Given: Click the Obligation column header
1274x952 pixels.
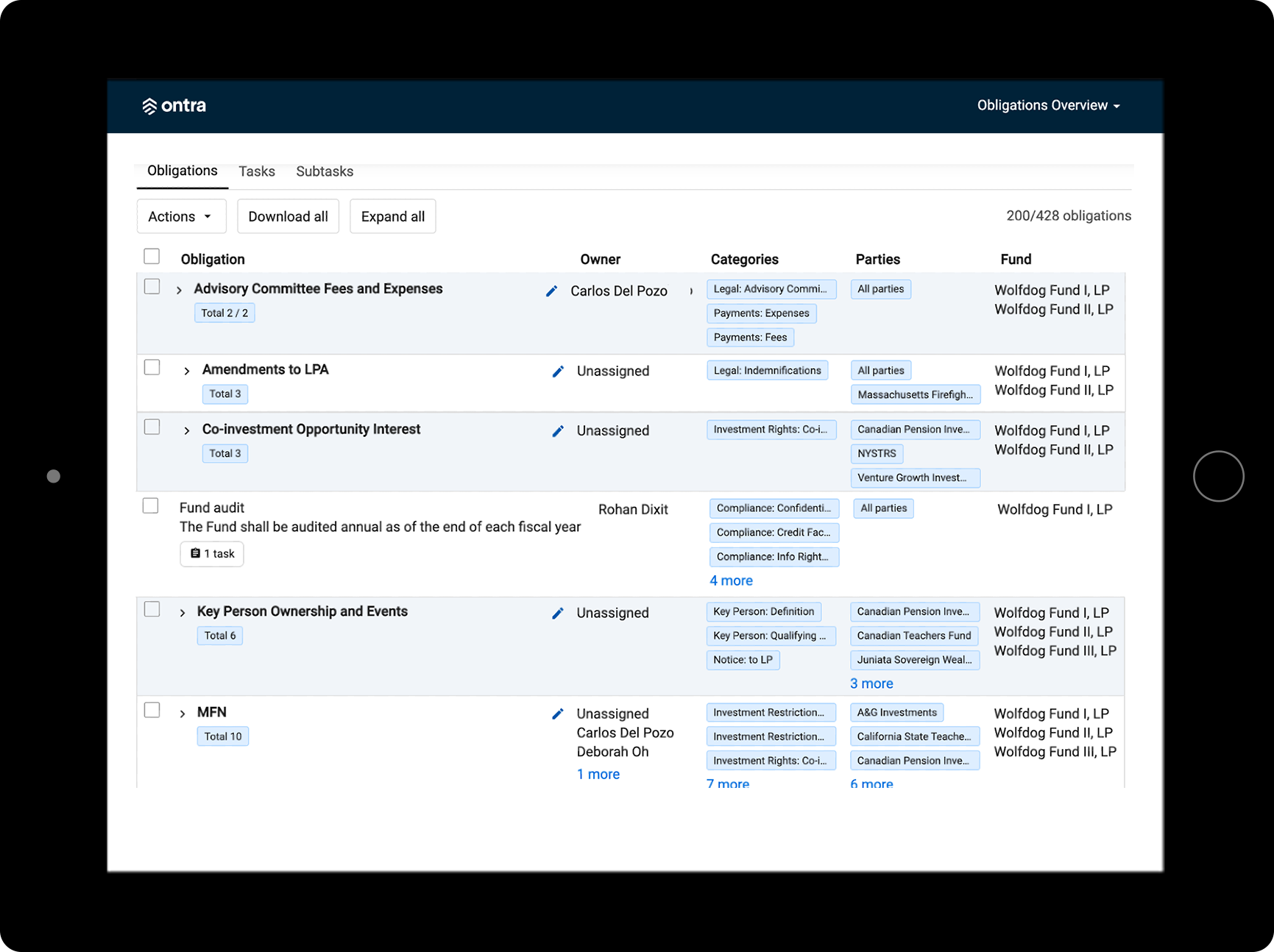Looking at the screenshot, I should point(213,260).
